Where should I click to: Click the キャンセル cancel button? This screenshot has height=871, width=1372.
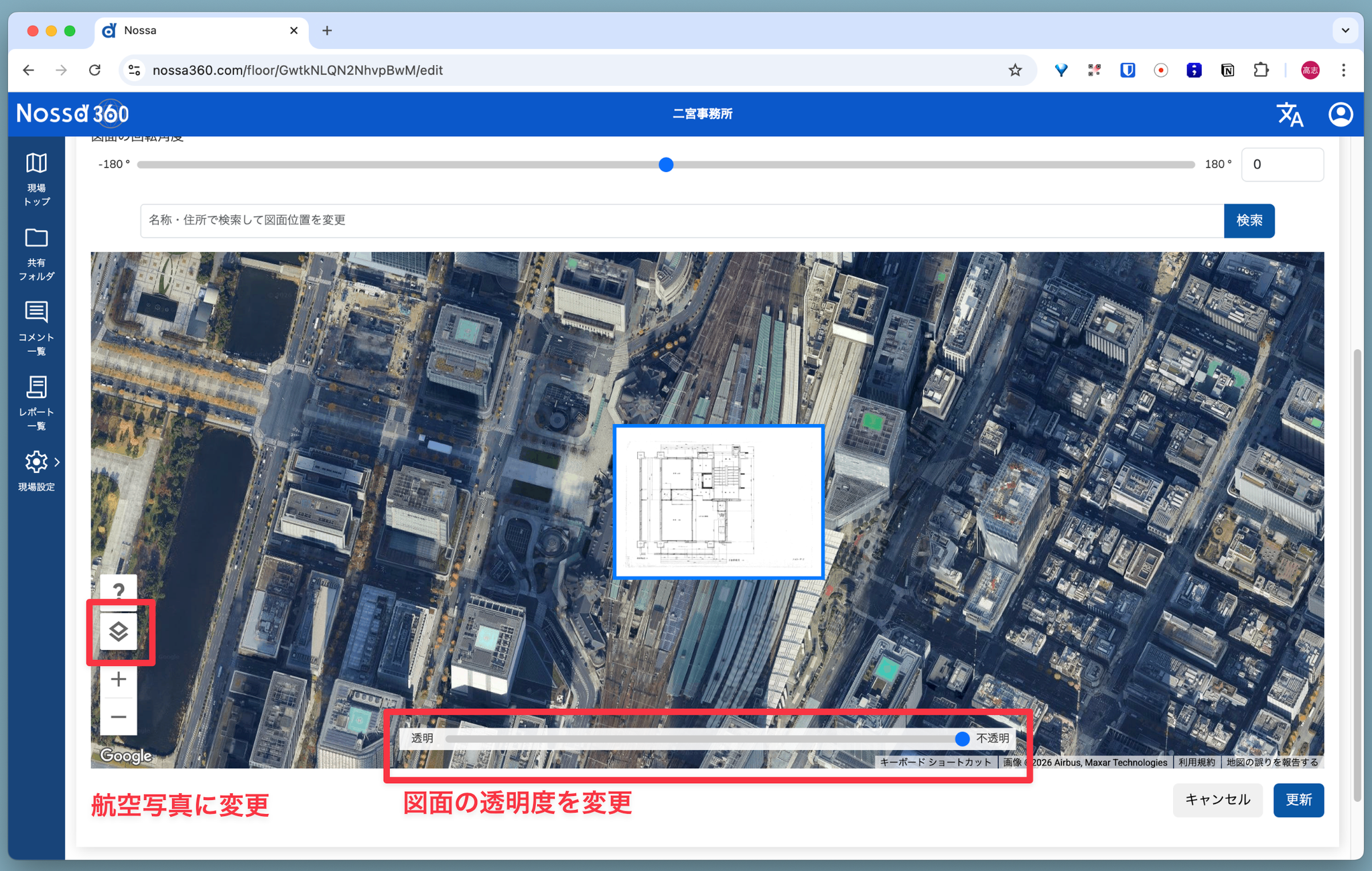[x=1217, y=800]
